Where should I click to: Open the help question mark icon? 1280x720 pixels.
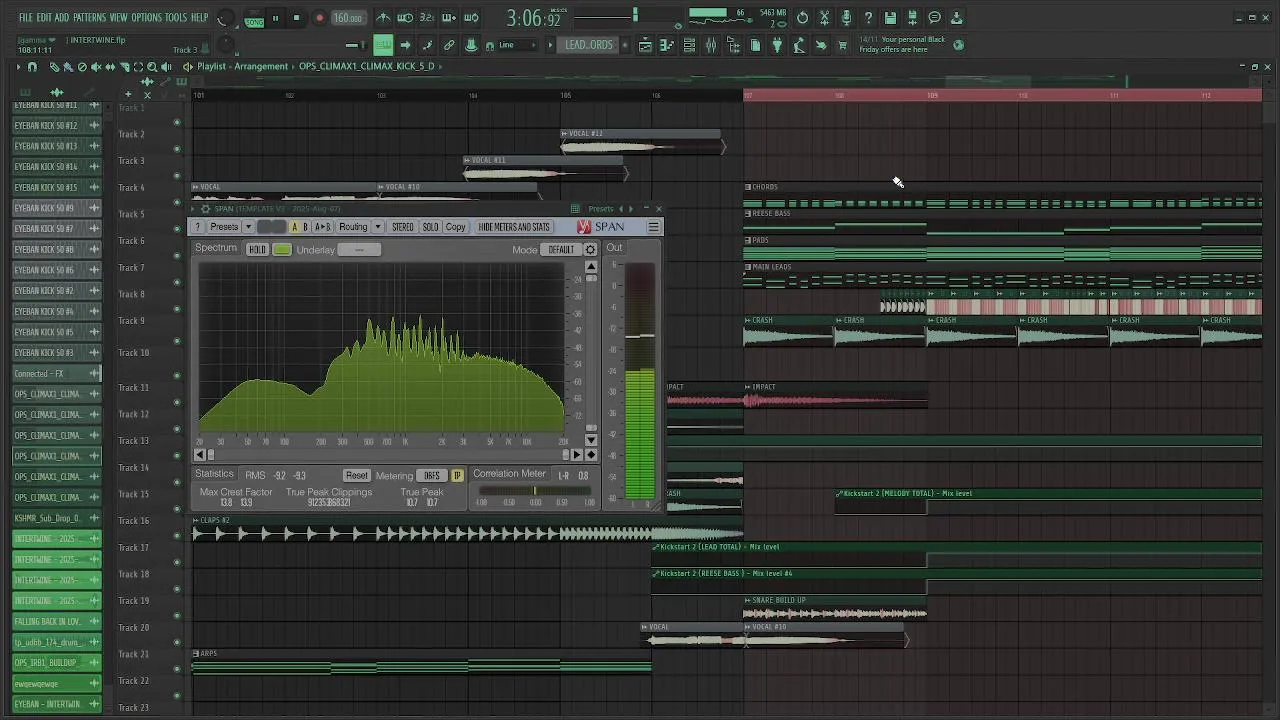click(x=868, y=17)
